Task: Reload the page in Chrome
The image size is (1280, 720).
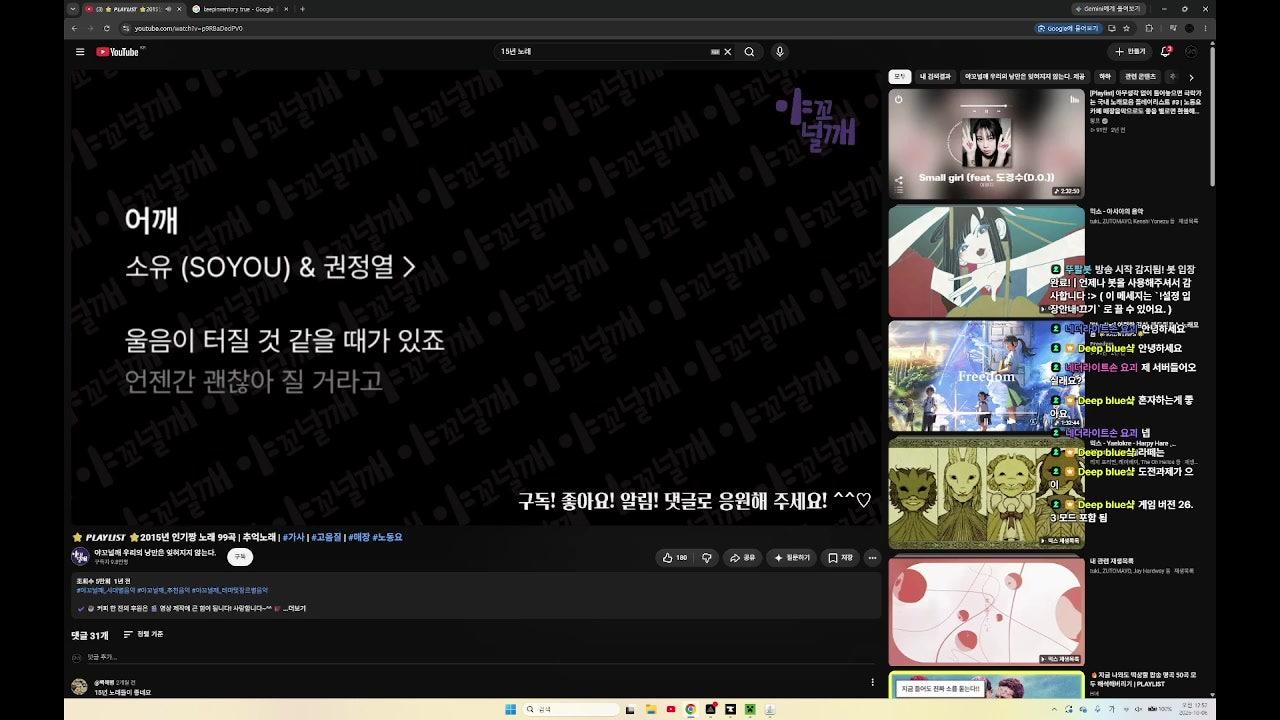Action: [107, 28]
